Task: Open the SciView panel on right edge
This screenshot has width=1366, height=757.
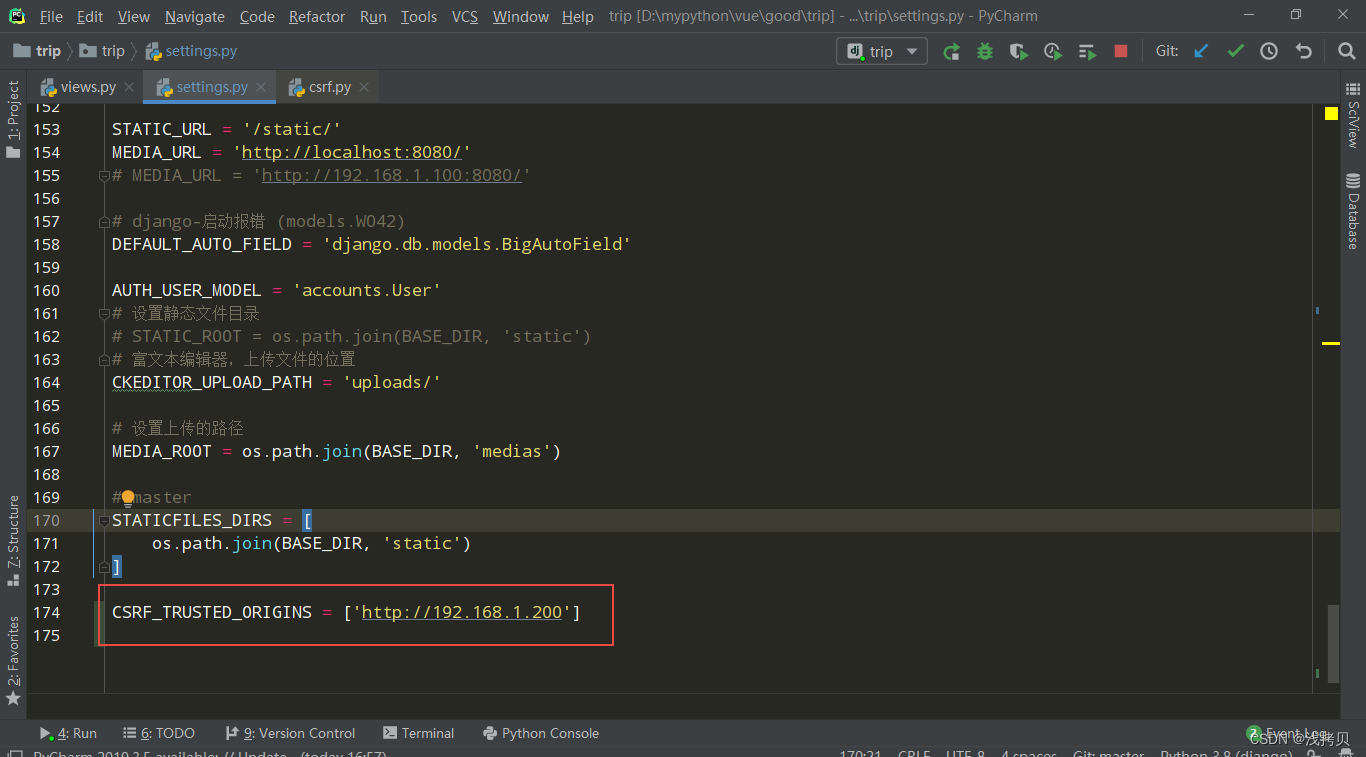Action: (1353, 118)
